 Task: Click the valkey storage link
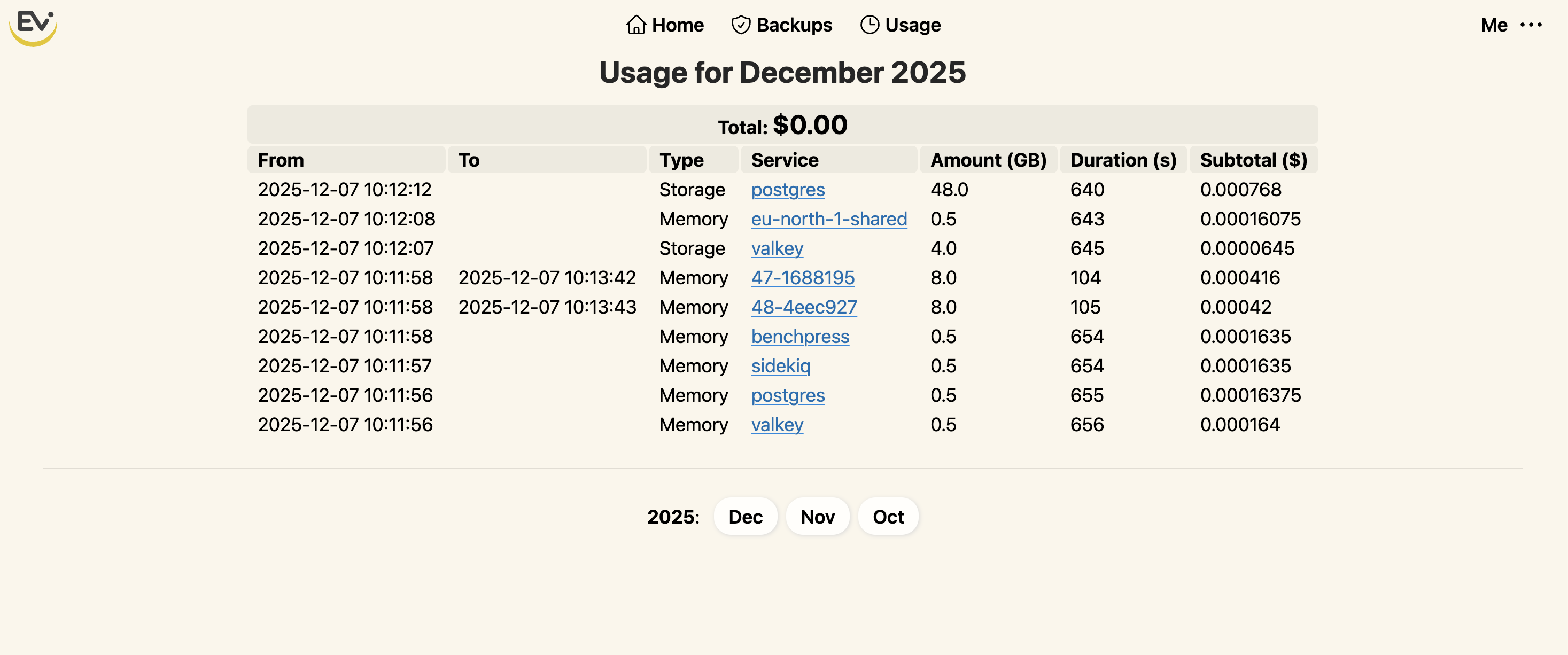pyautogui.click(x=777, y=248)
